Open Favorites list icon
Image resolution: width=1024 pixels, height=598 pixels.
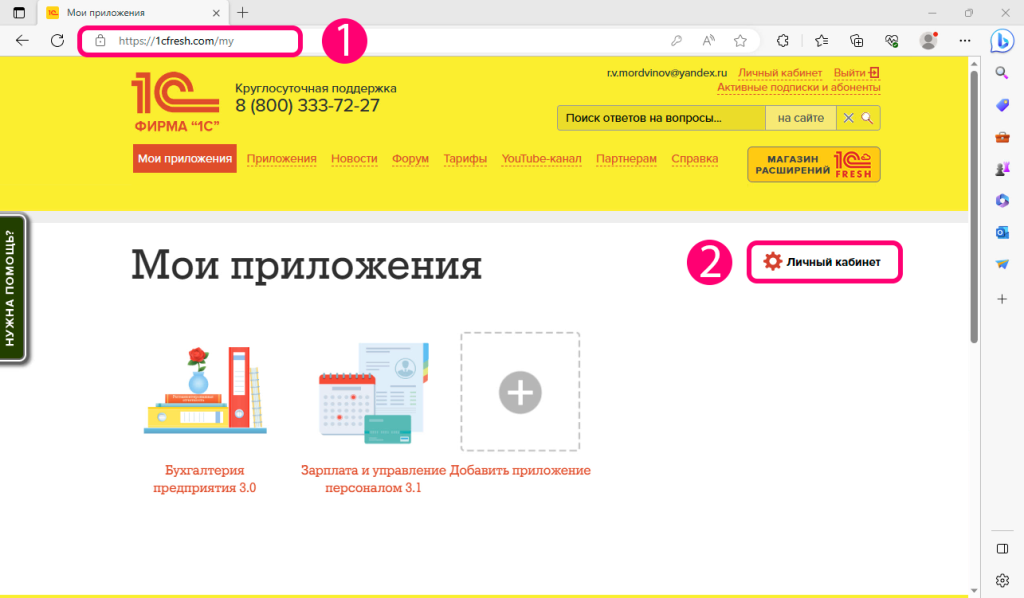822,40
